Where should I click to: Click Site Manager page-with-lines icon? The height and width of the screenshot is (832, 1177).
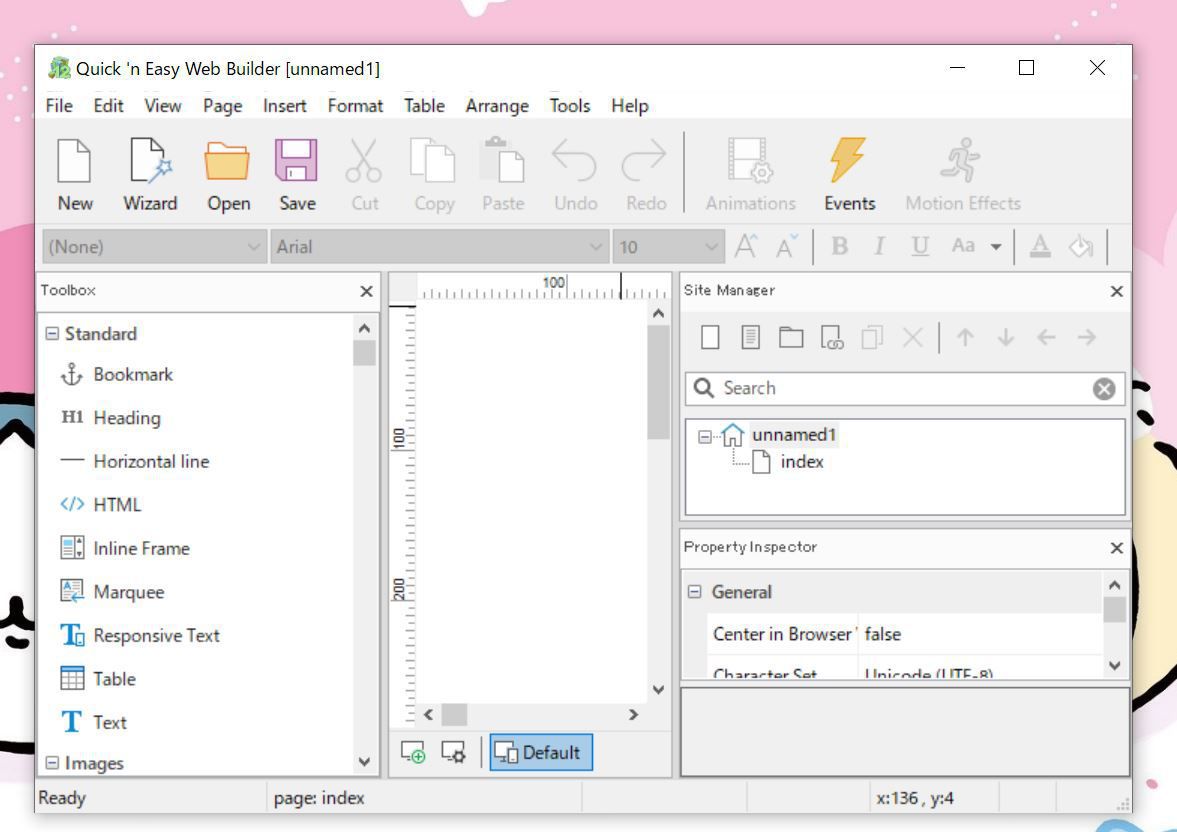(751, 337)
